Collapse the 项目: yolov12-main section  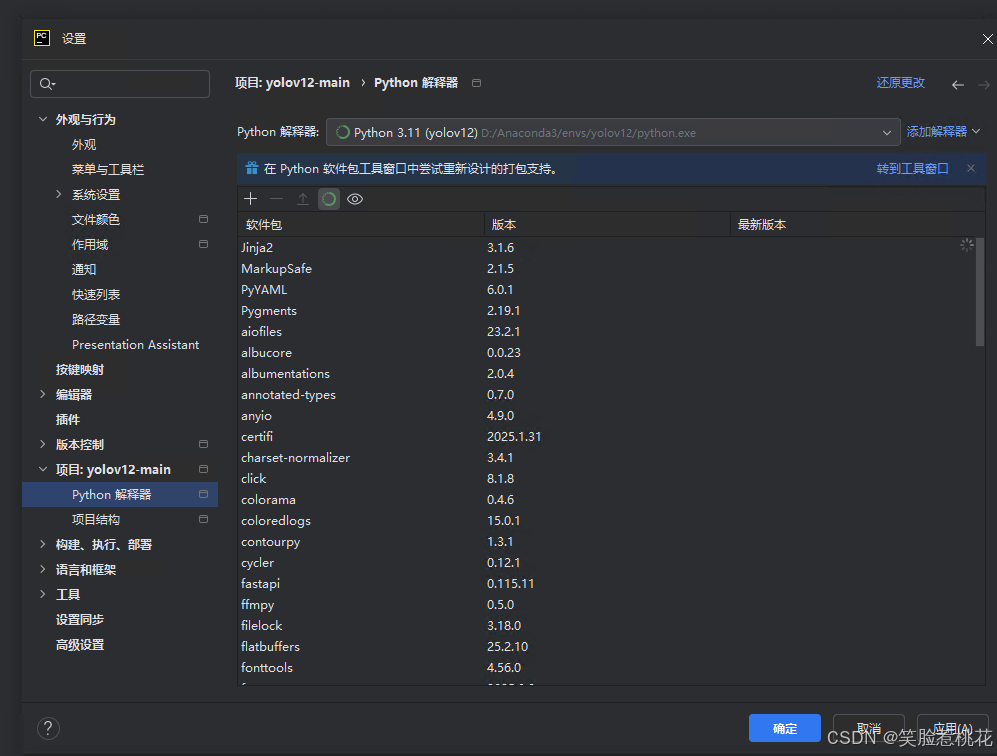pyautogui.click(x=43, y=469)
